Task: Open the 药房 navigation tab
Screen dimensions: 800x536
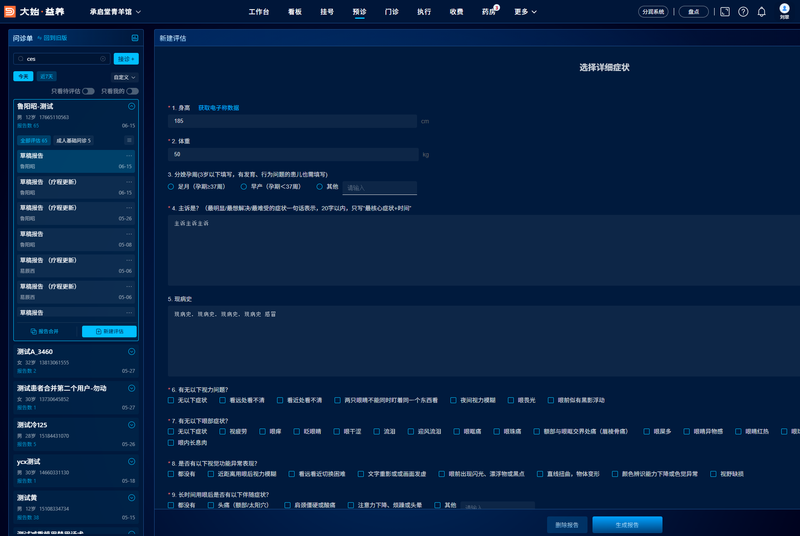Action: point(489,12)
